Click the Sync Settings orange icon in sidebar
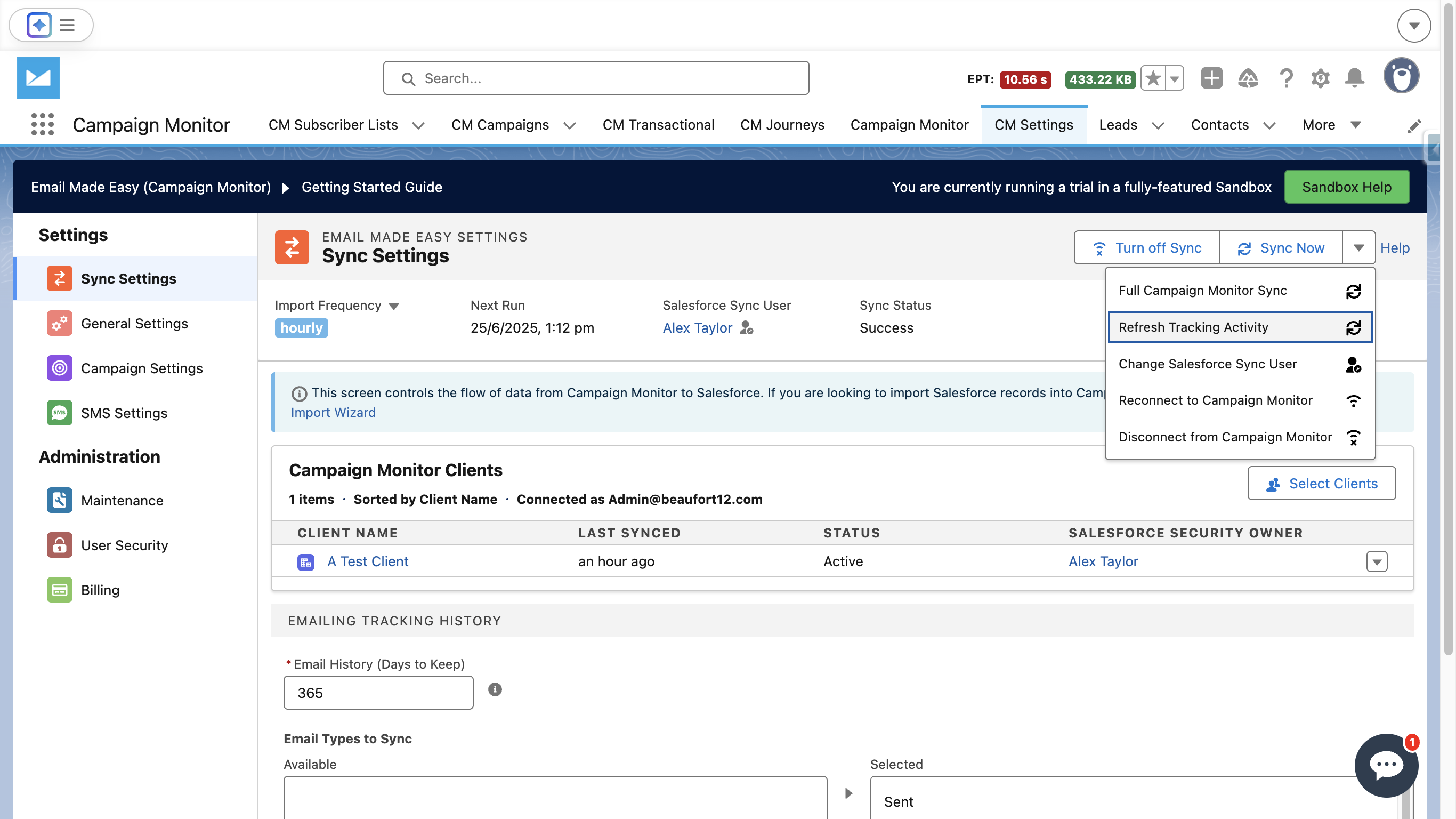Image resolution: width=1456 pixels, height=819 pixels. (x=59, y=278)
